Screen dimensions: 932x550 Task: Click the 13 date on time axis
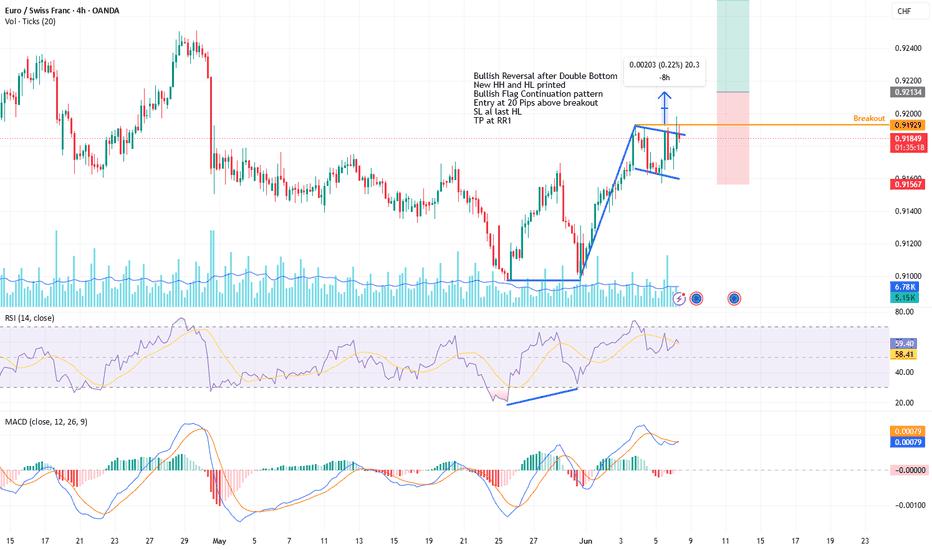pyautogui.click(x=359, y=541)
